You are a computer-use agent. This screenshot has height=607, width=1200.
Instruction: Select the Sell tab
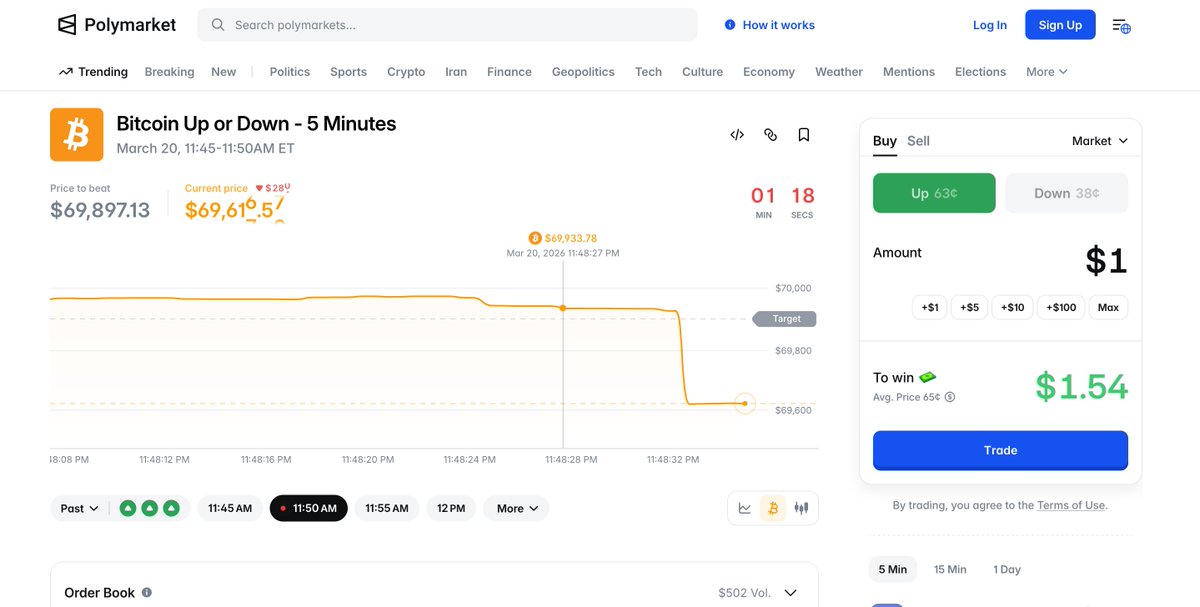coord(918,141)
